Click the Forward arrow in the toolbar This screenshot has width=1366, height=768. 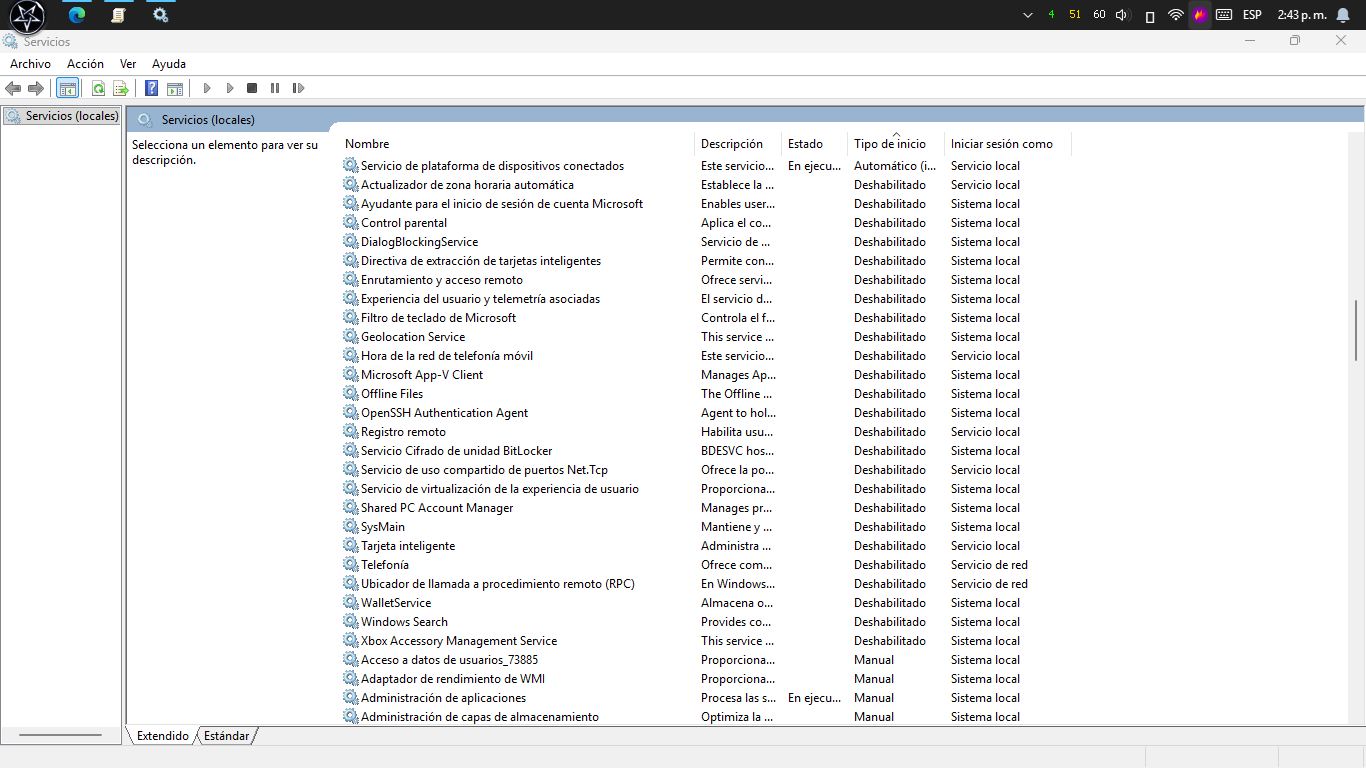coord(36,88)
